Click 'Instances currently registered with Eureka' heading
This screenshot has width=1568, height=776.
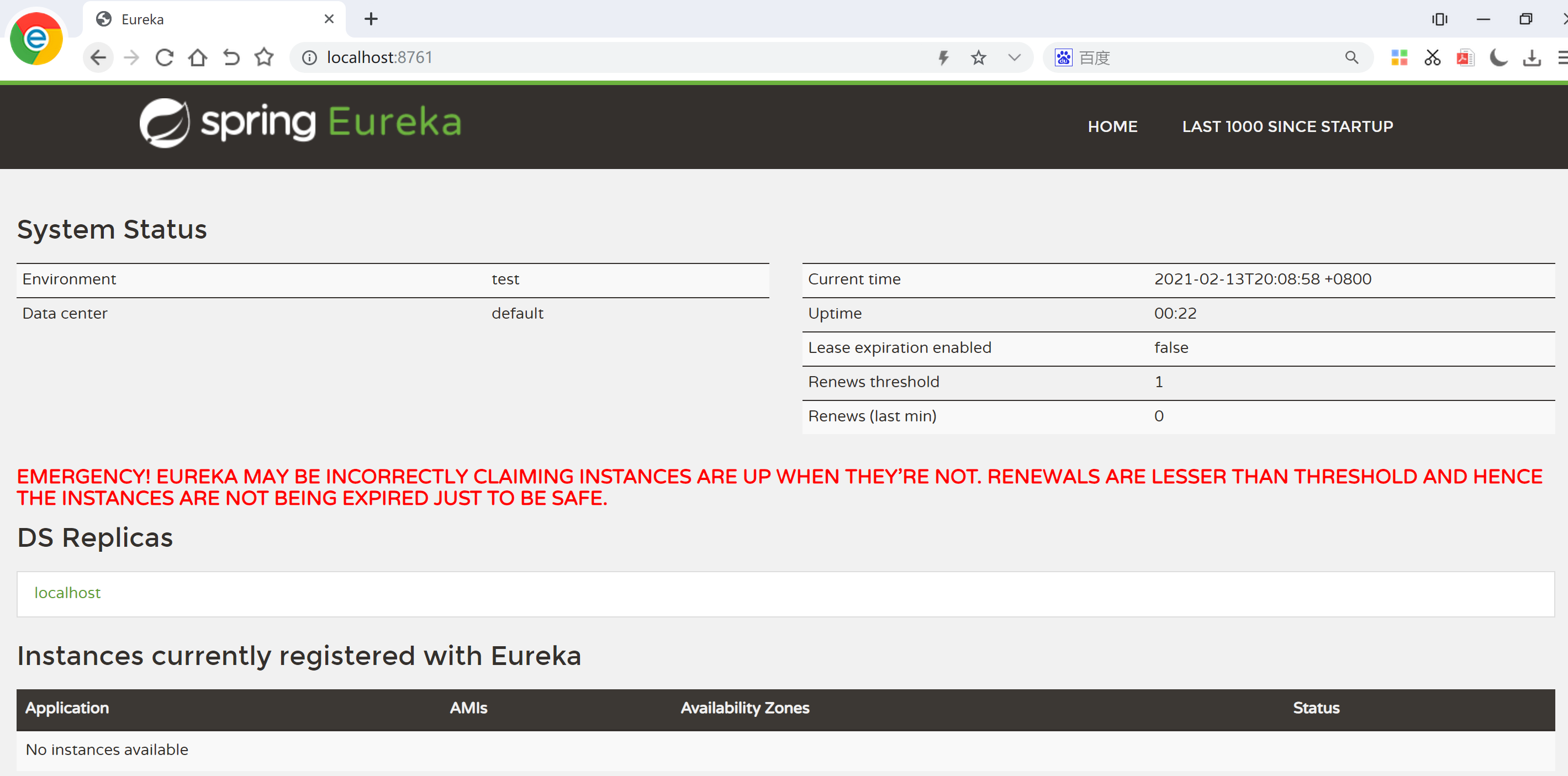(299, 656)
